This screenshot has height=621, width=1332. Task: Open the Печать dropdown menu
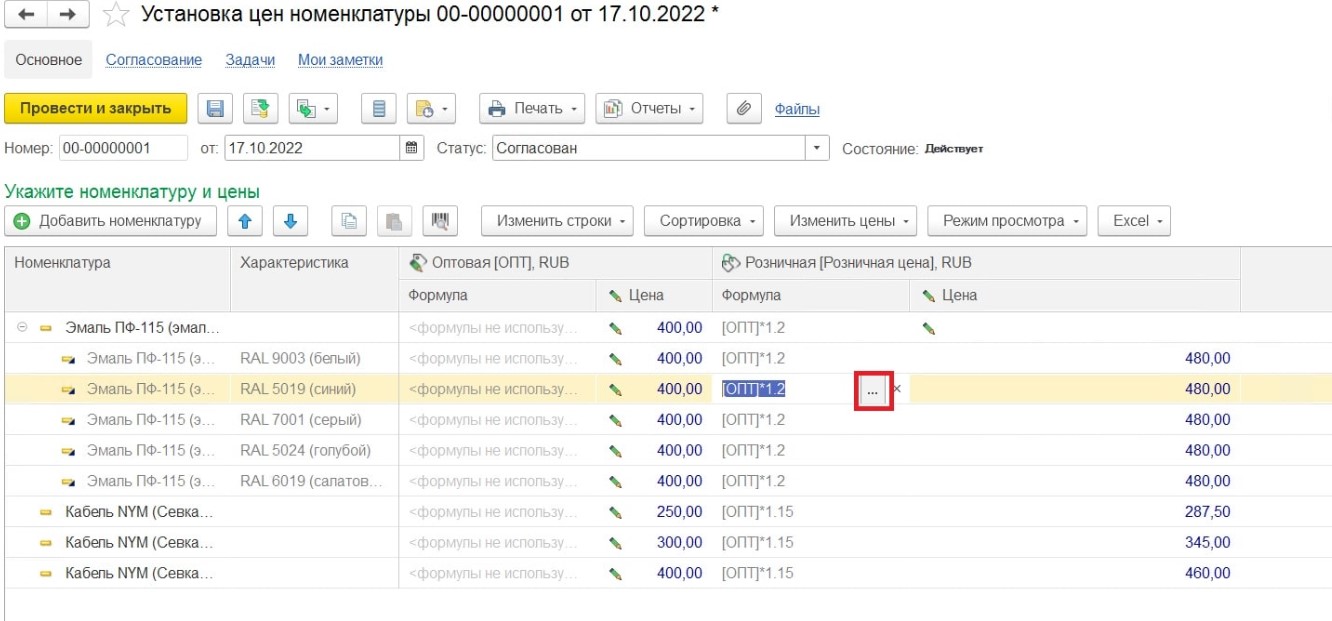coord(534,109)
